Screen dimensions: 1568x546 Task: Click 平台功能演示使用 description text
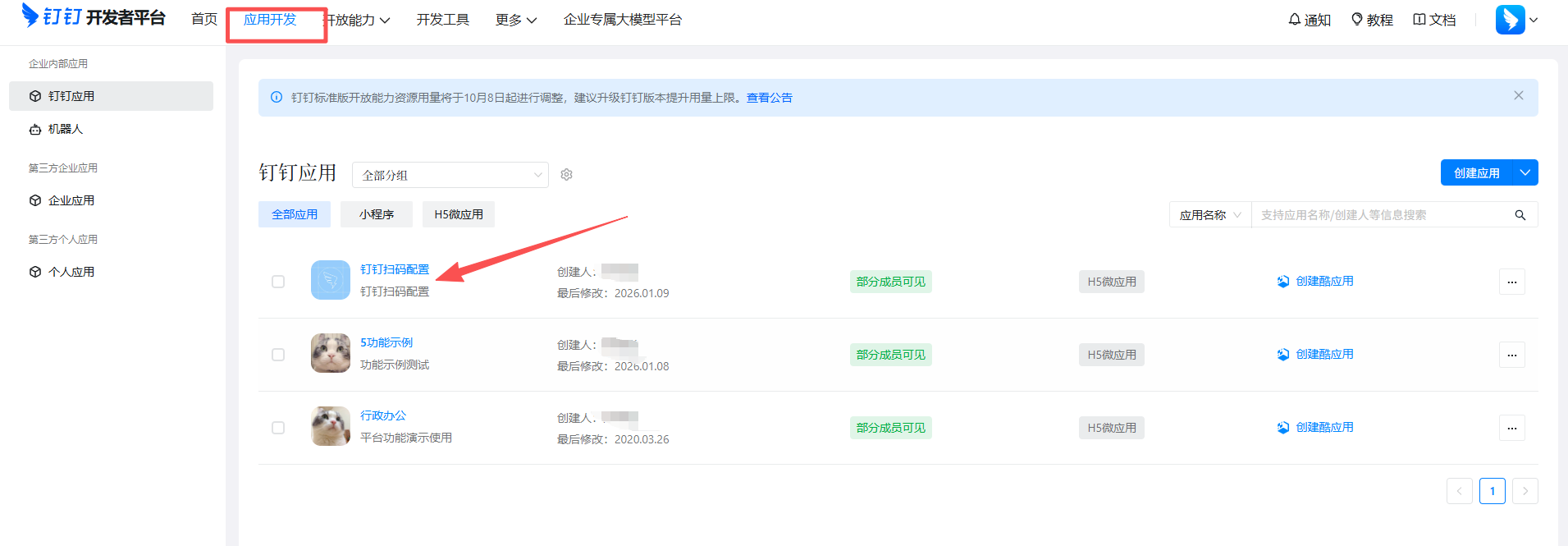tap(406, 438)
